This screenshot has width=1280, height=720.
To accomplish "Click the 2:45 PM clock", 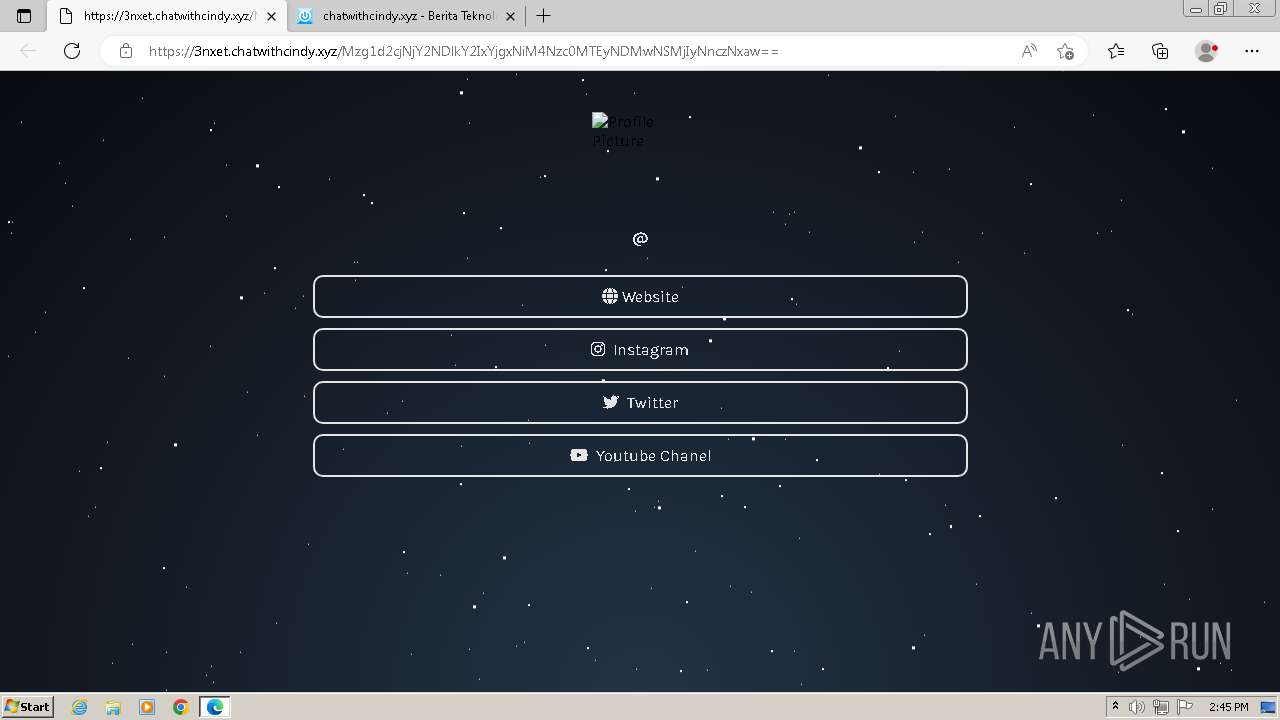I will (1228, 707).
